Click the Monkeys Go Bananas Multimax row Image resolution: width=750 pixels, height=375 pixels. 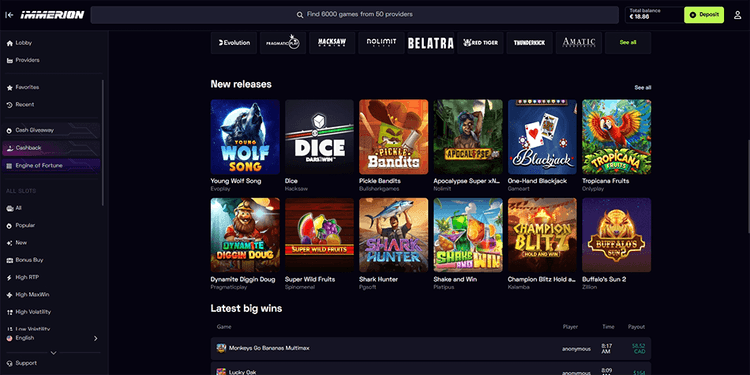(x=431, y=348)
